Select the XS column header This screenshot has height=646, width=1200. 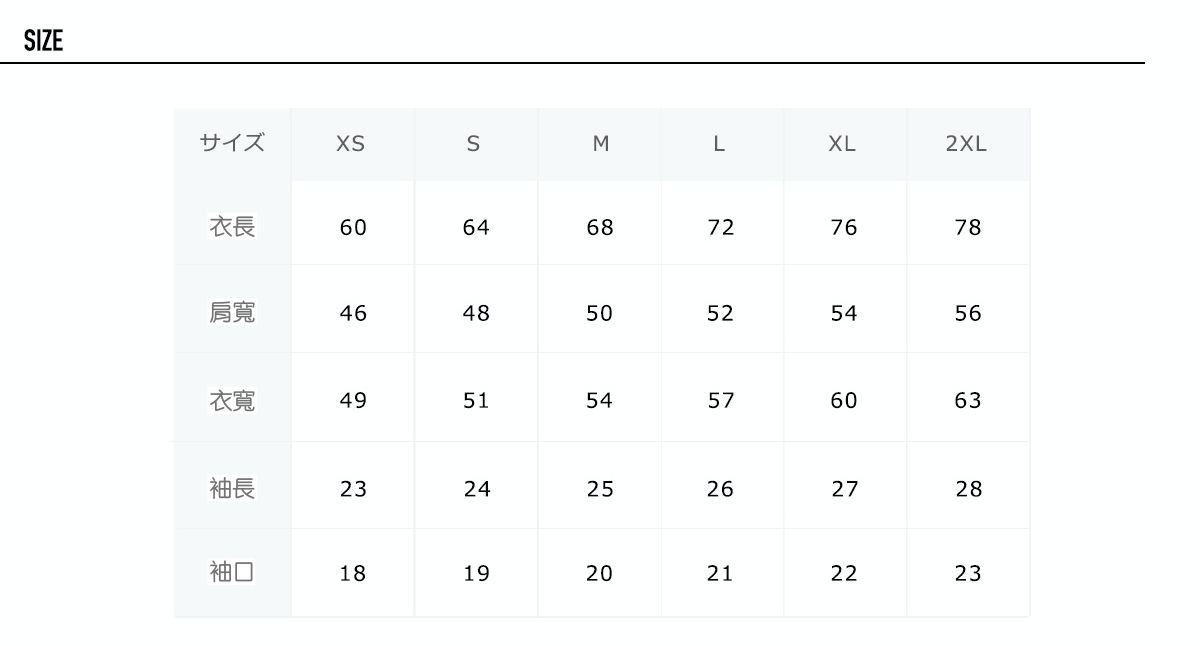click(x=351, y=144)
